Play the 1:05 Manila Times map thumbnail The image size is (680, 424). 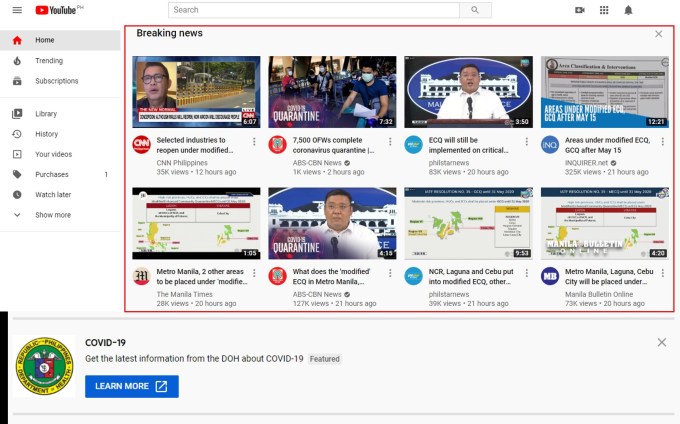196,223
